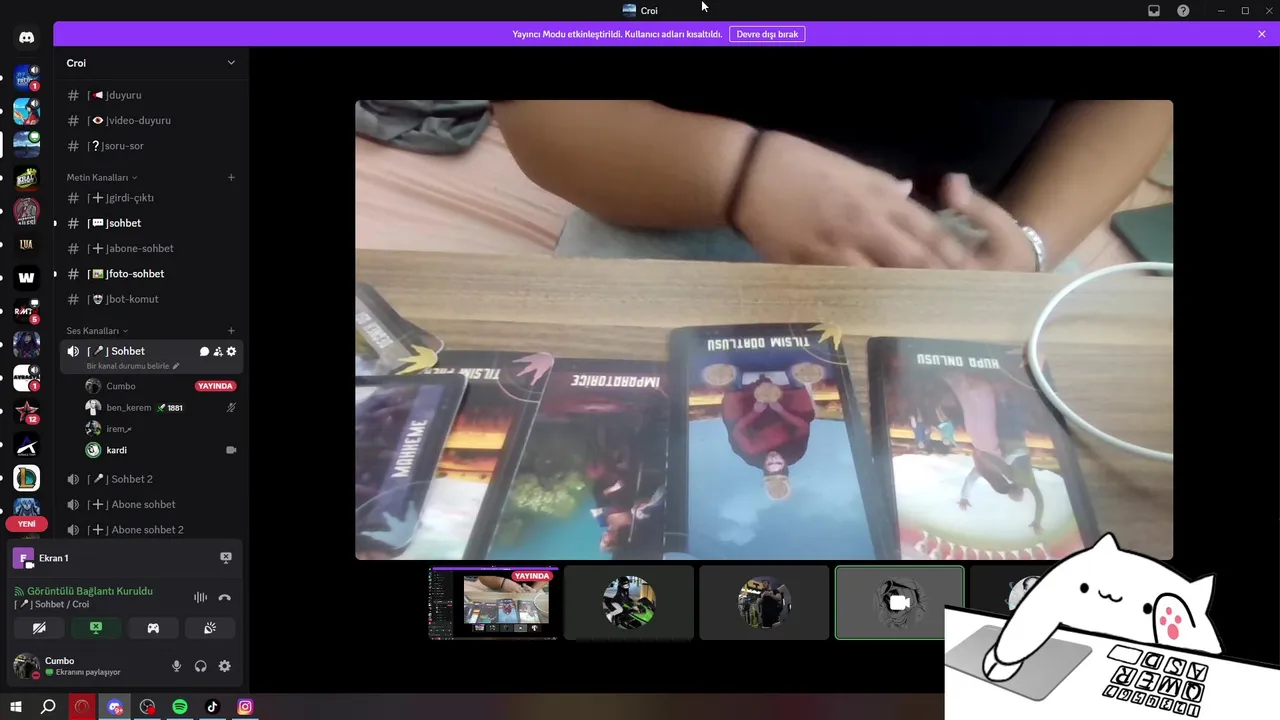This screenshot has height=720, width=1280.
Task: Create channel in Ses Kanalları
Action: click(x=231, y=330)
